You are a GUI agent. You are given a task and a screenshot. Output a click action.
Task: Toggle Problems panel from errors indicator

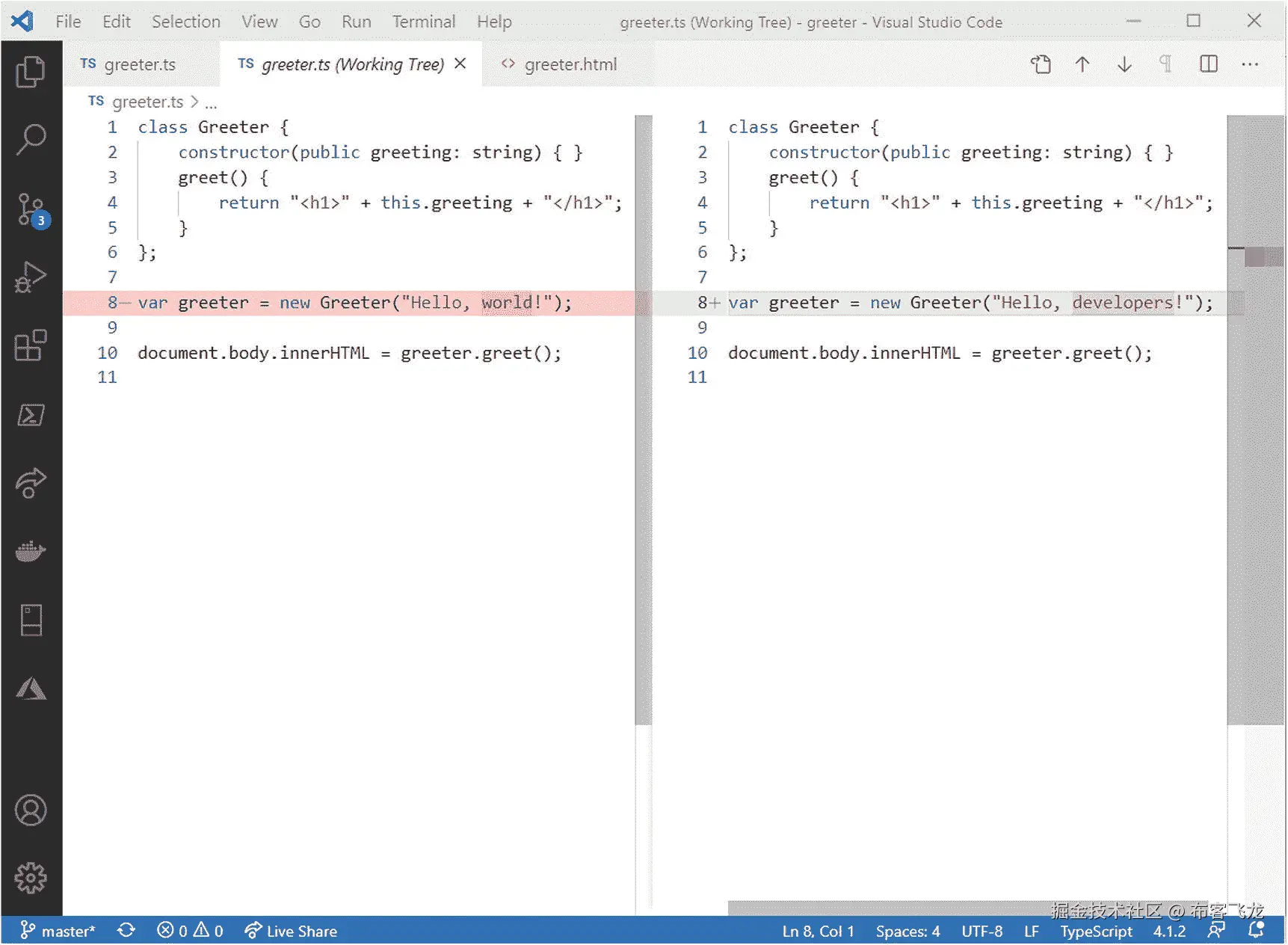(x=191, y=930)
